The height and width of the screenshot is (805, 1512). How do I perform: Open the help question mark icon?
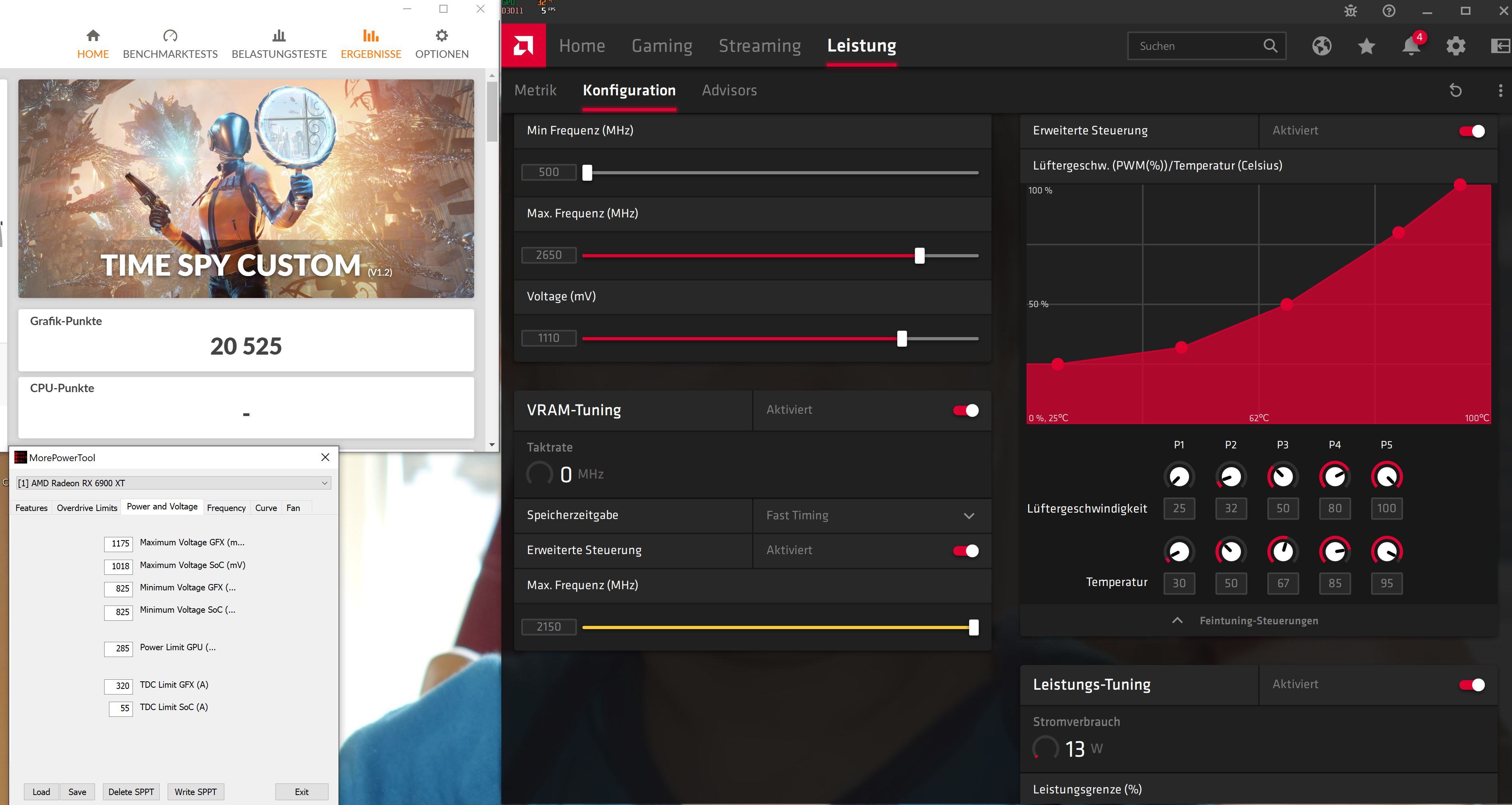coord(1389,11)
